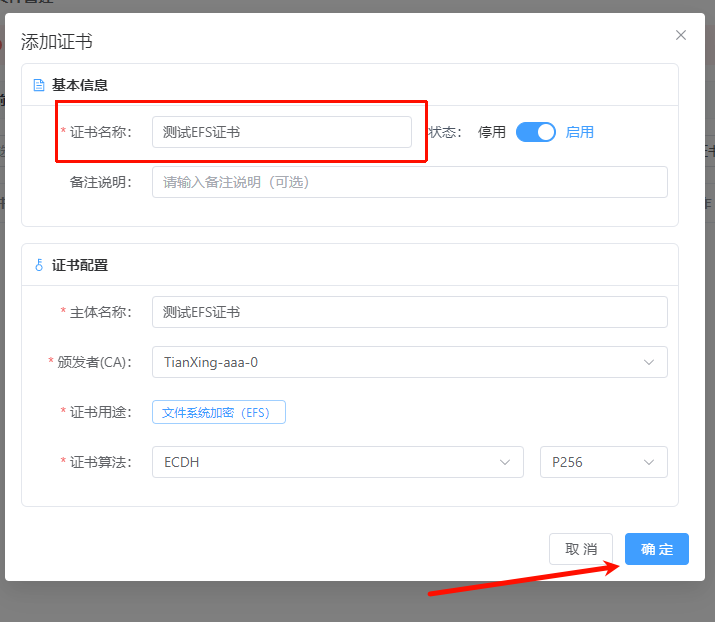This screenshot has height=622, width=715.
Task: Click the key icon beside 证书配置
Action: [x=40, y=265]
